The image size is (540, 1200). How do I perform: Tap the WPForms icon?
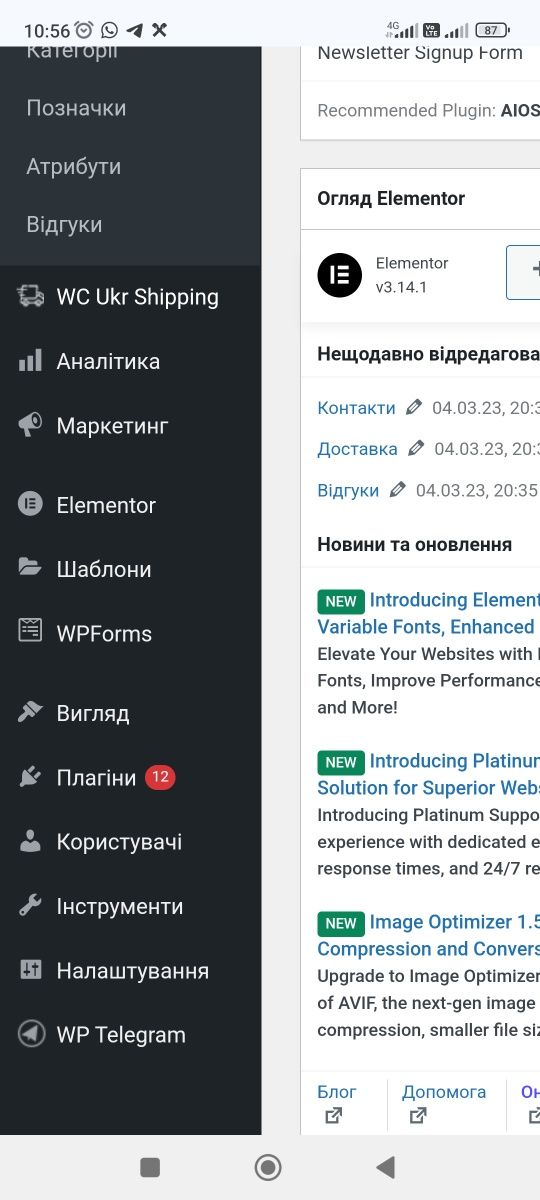[31, 632]
